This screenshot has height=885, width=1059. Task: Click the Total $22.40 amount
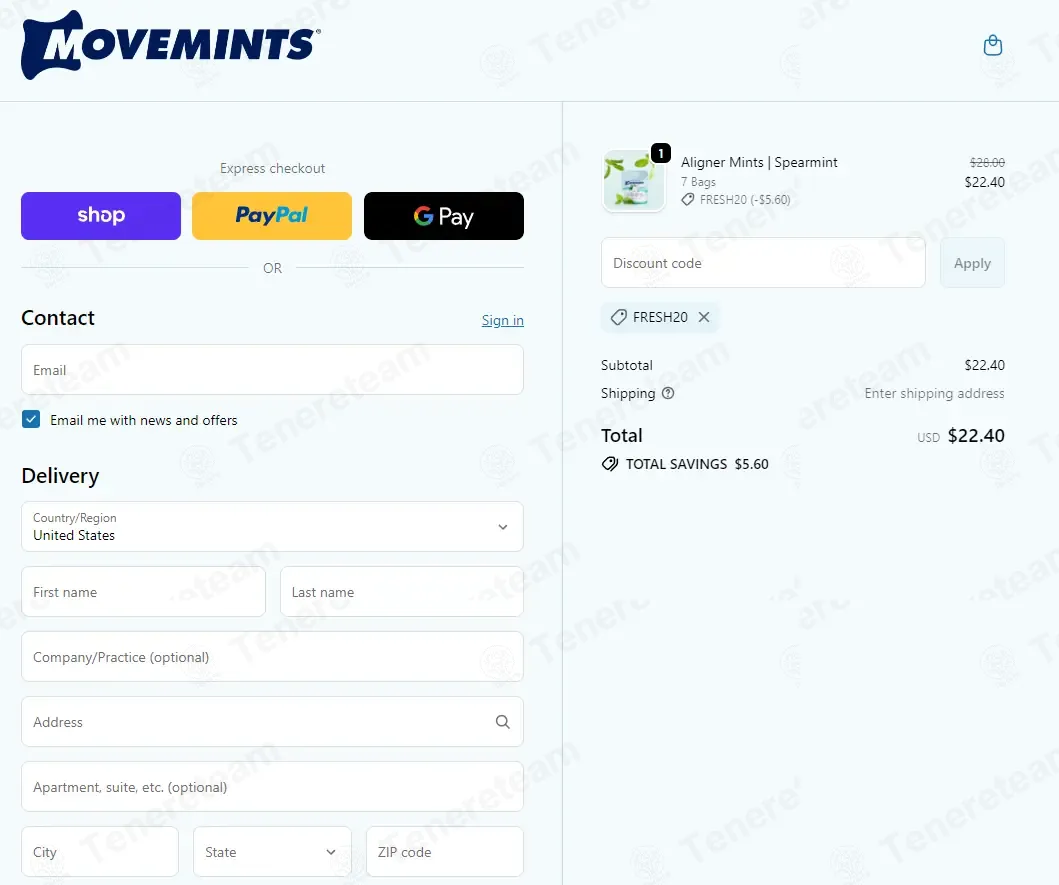coord(976,436)
